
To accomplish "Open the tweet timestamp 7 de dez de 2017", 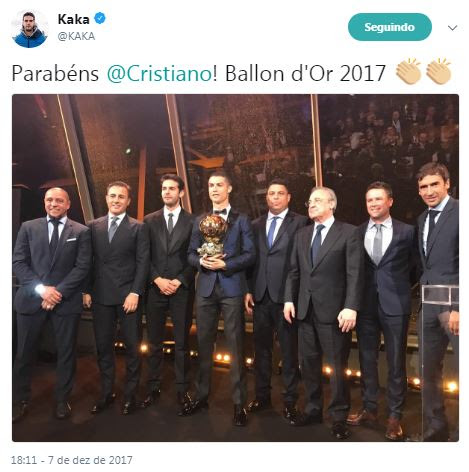I will coord(72,460).
